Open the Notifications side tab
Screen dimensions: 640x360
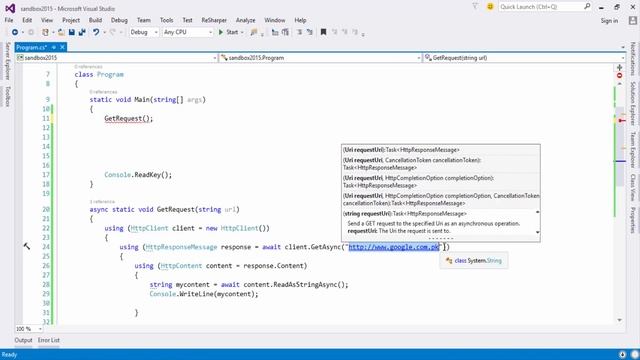pos(633,59)
